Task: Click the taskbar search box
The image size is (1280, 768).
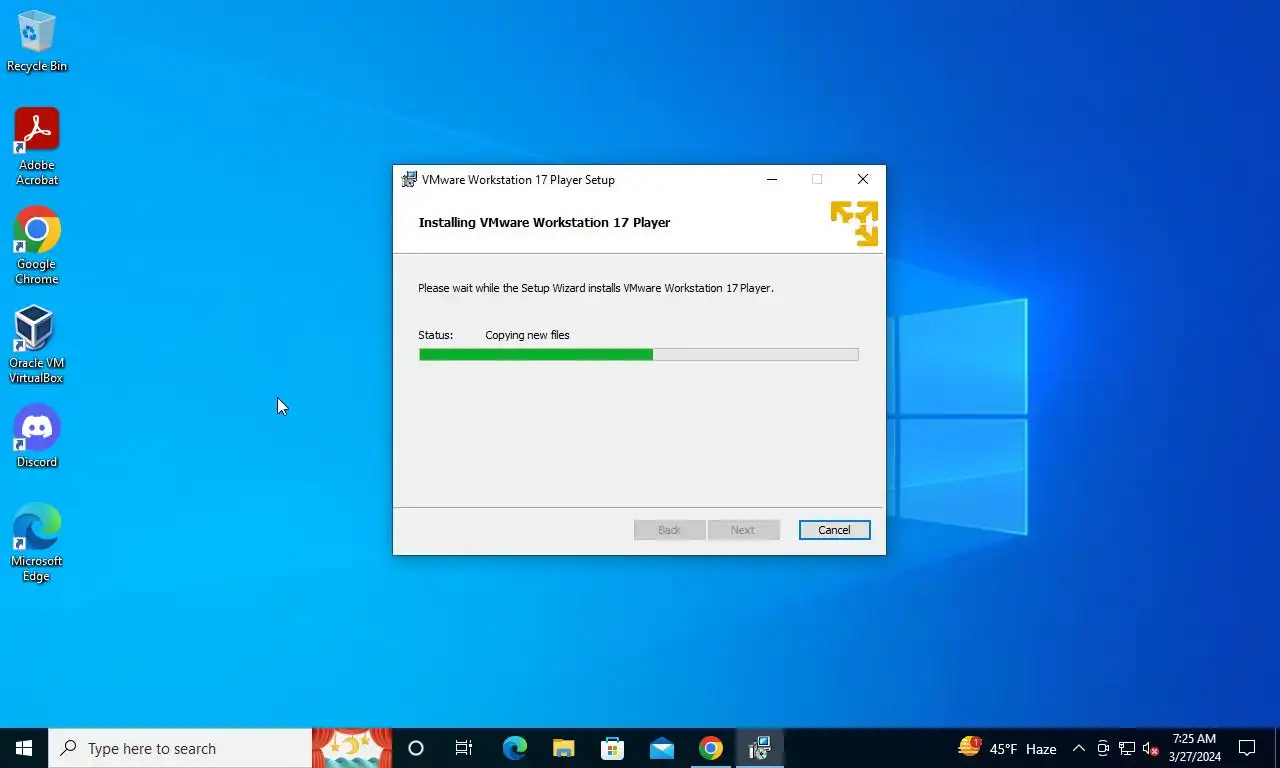Action: coord(180,748)
